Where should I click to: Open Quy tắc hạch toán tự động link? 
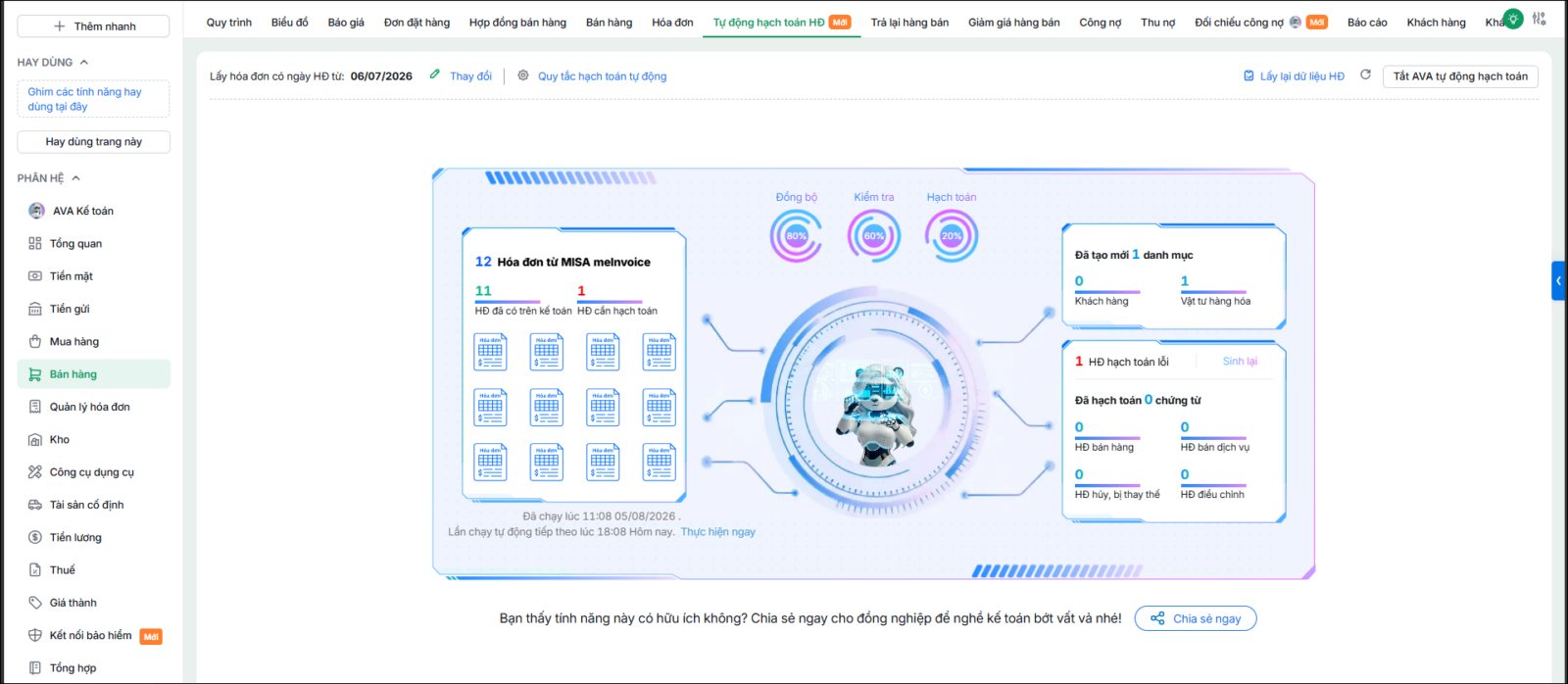pos(602,76)
